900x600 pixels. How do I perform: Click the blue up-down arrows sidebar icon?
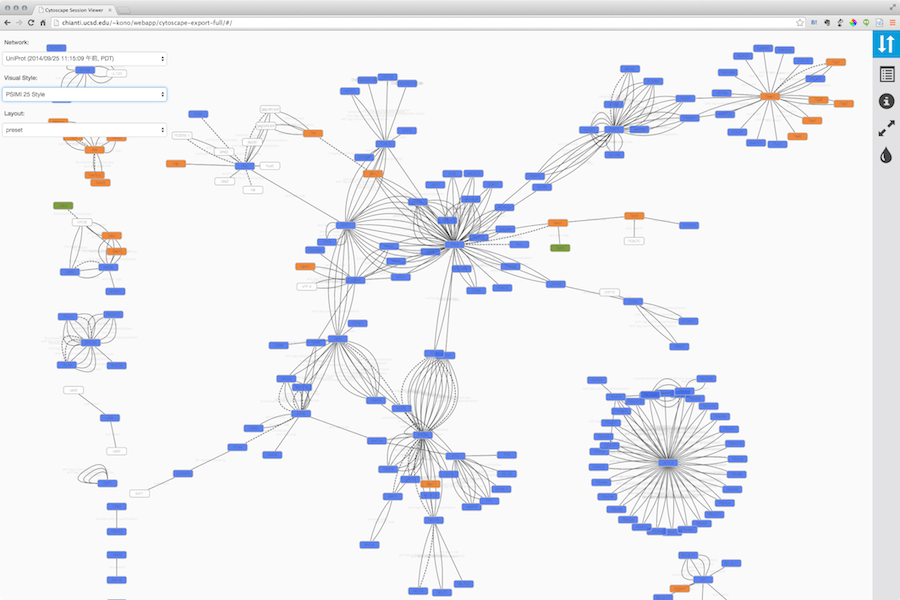(x=885, y=44)
